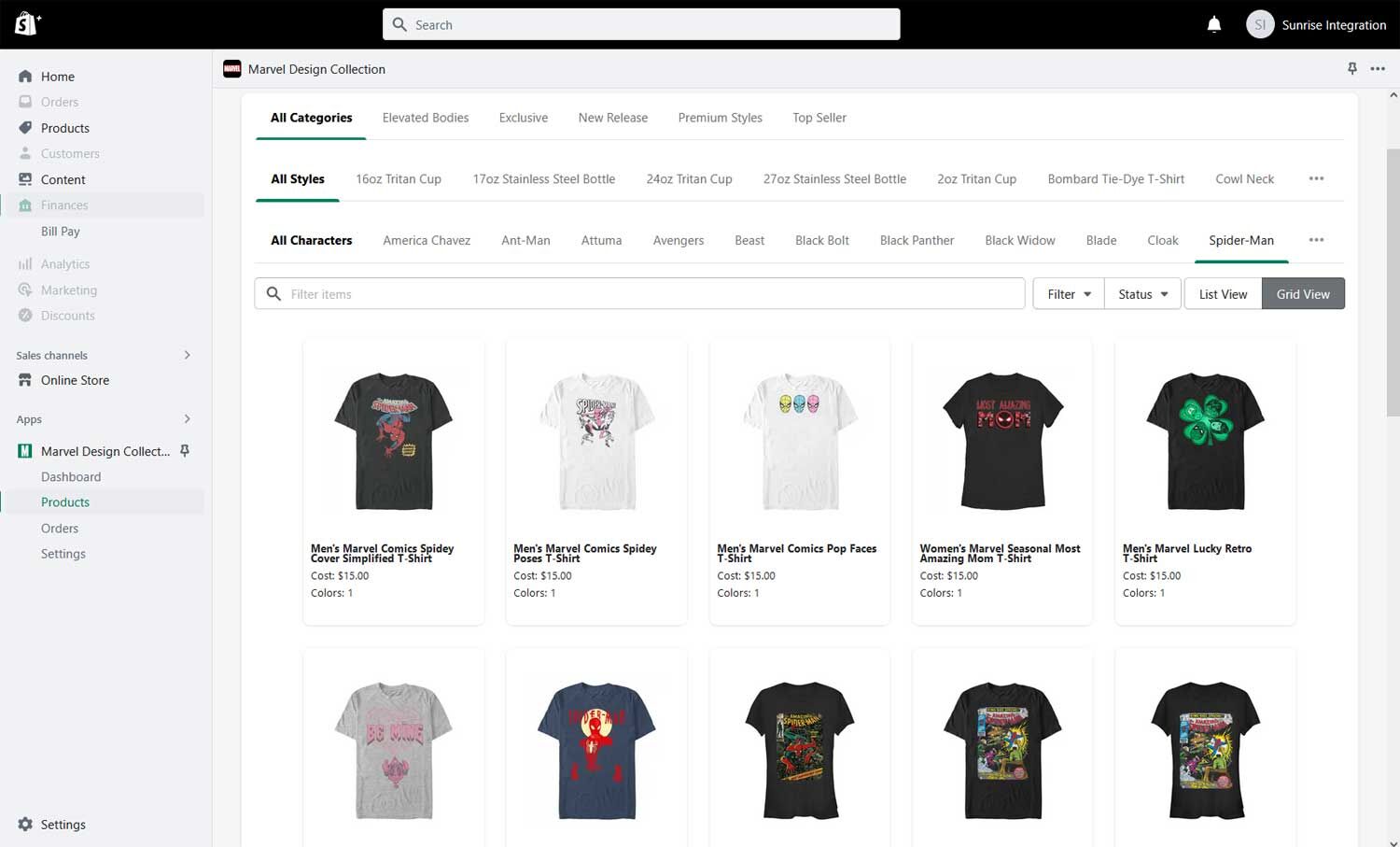
Task: Unpin Marvel Design Collection app in sidebar
Action: (x=185, y=451)
